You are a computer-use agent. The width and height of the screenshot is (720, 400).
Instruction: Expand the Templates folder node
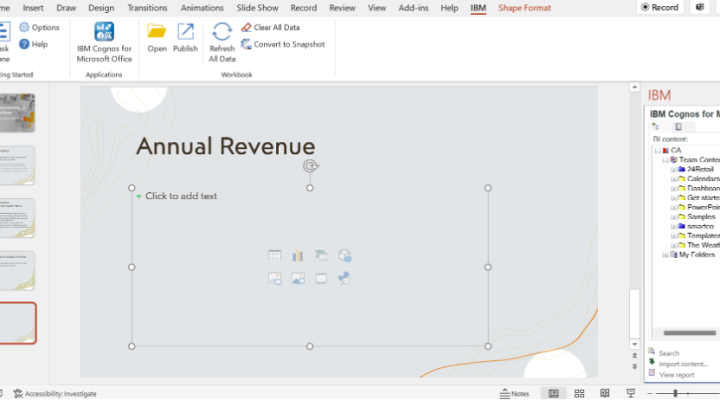tap(673, 236)
